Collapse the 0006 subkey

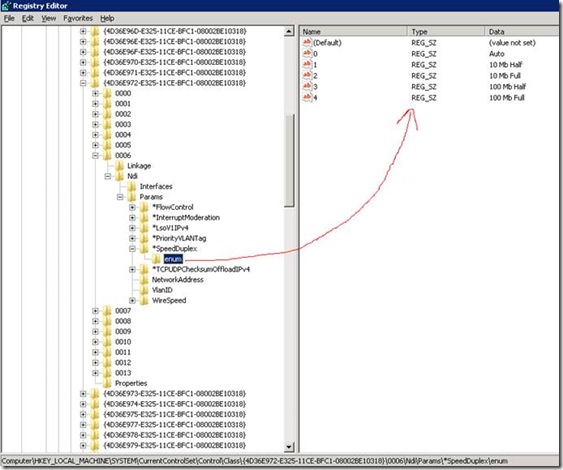95,155
